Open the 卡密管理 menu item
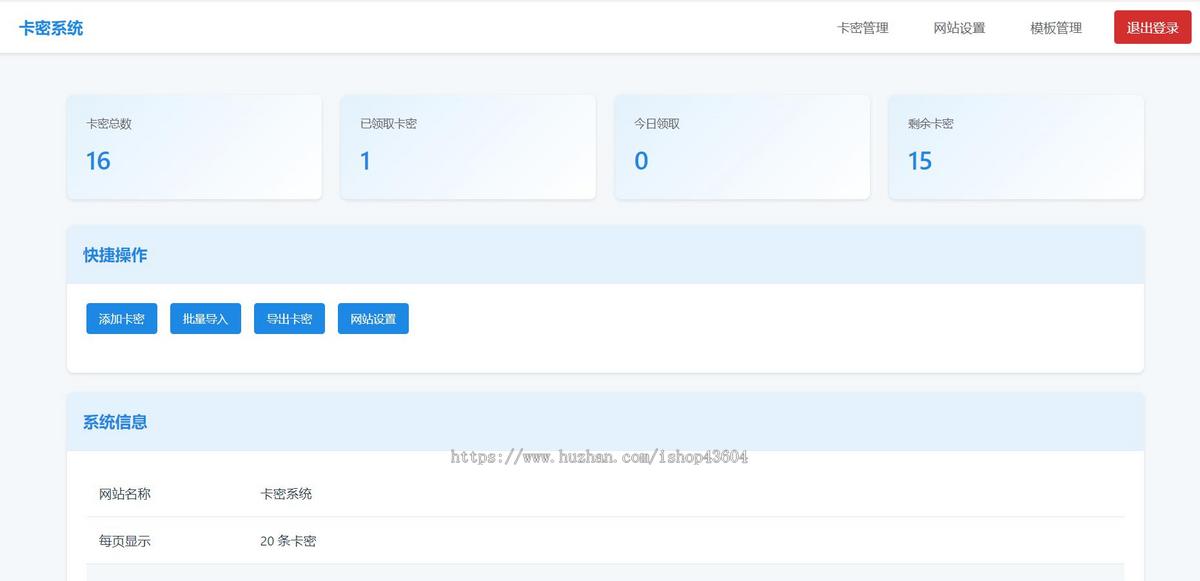The image size is (1200, 581). click(863, 28)
